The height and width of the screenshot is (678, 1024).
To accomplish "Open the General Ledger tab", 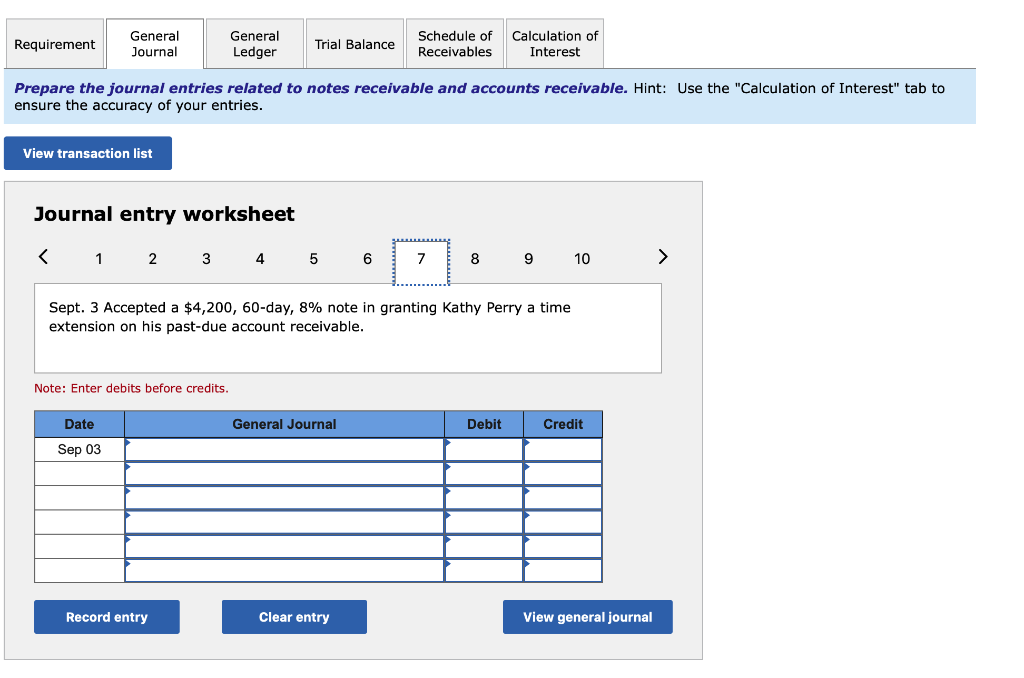I will [x=255, y=44].
